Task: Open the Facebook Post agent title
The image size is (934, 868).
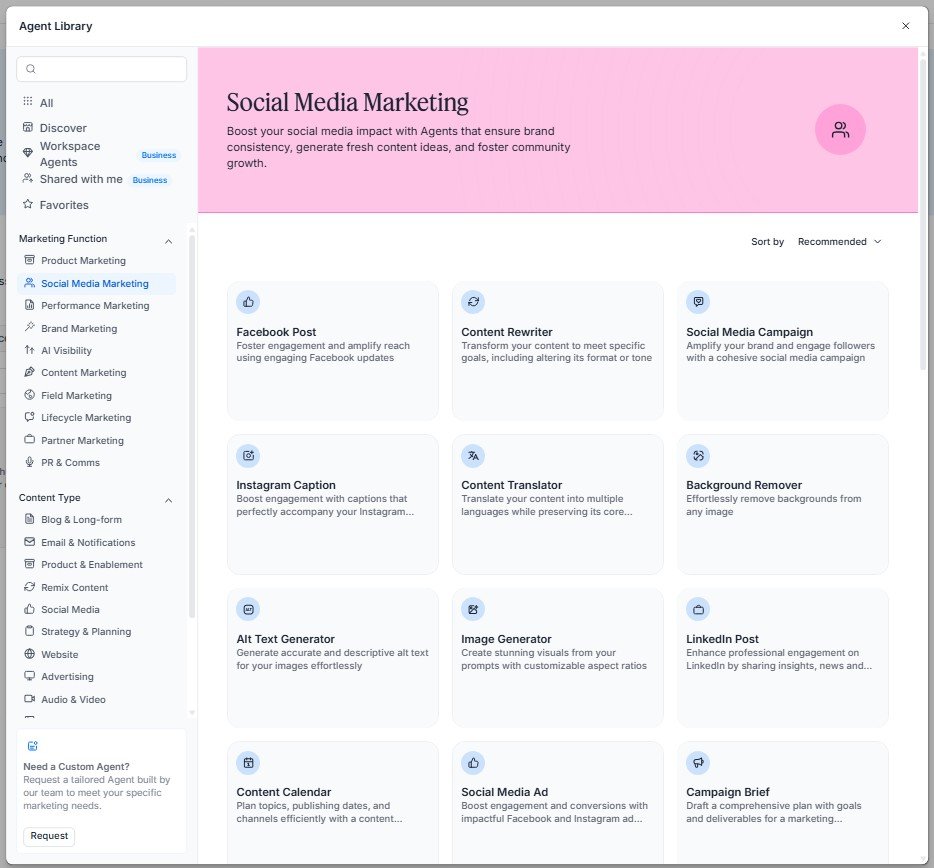Action: click(x=276, y=332)
